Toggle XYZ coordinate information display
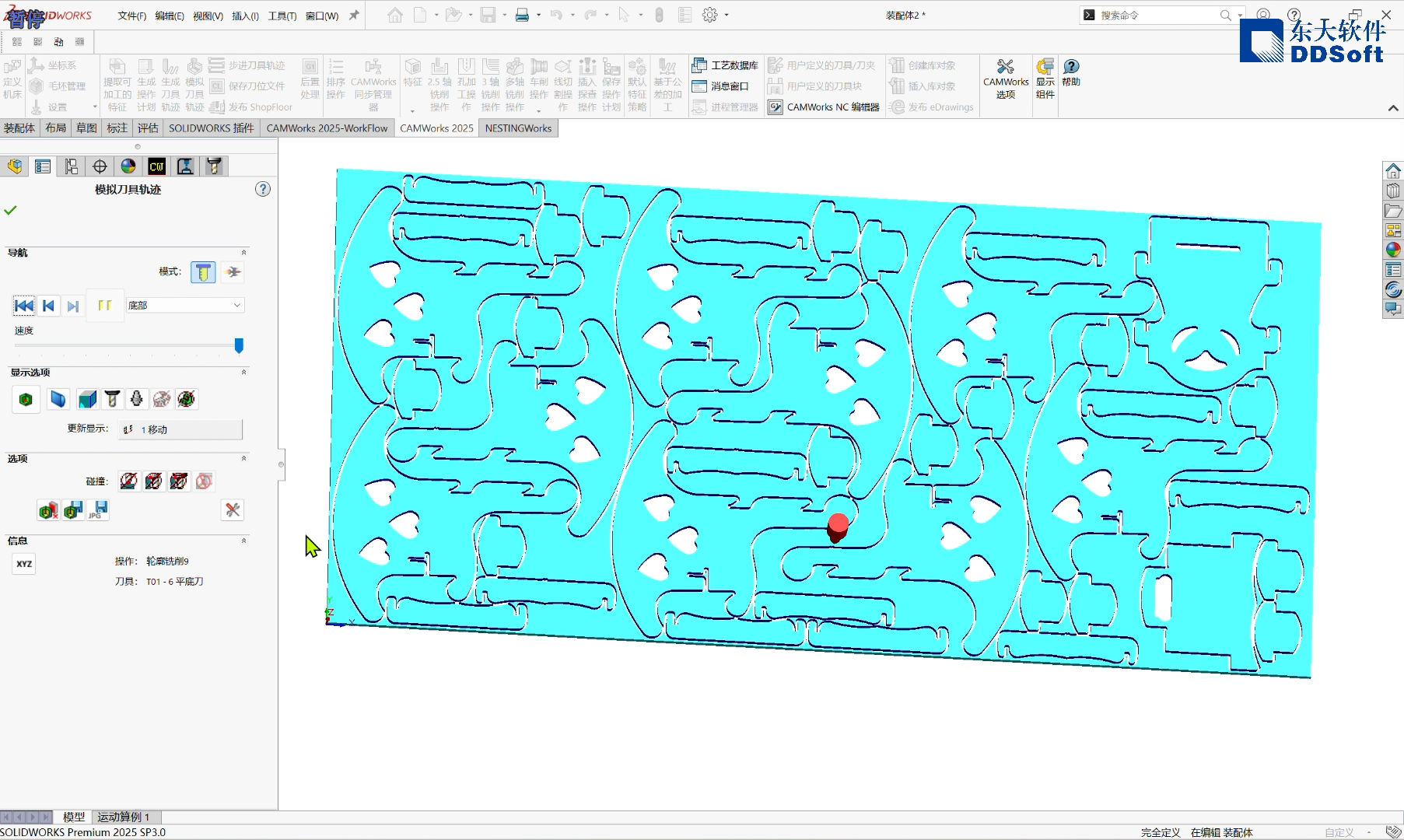 click(24, 564)
